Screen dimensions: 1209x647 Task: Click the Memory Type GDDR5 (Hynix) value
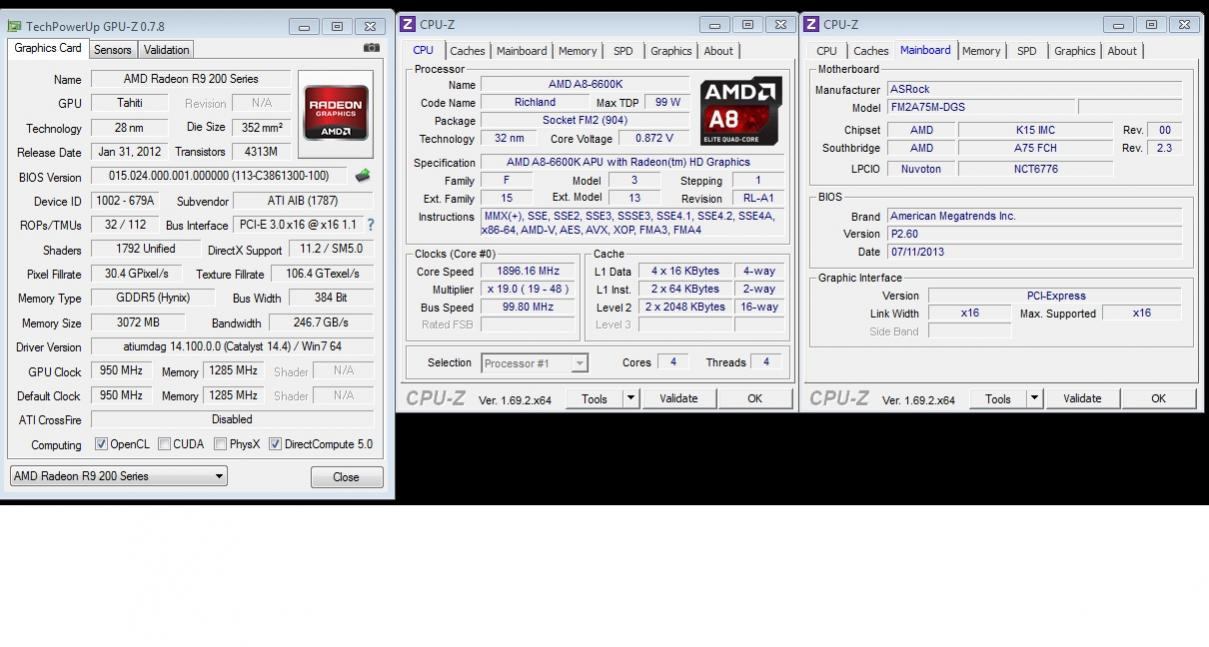(153, 297)
